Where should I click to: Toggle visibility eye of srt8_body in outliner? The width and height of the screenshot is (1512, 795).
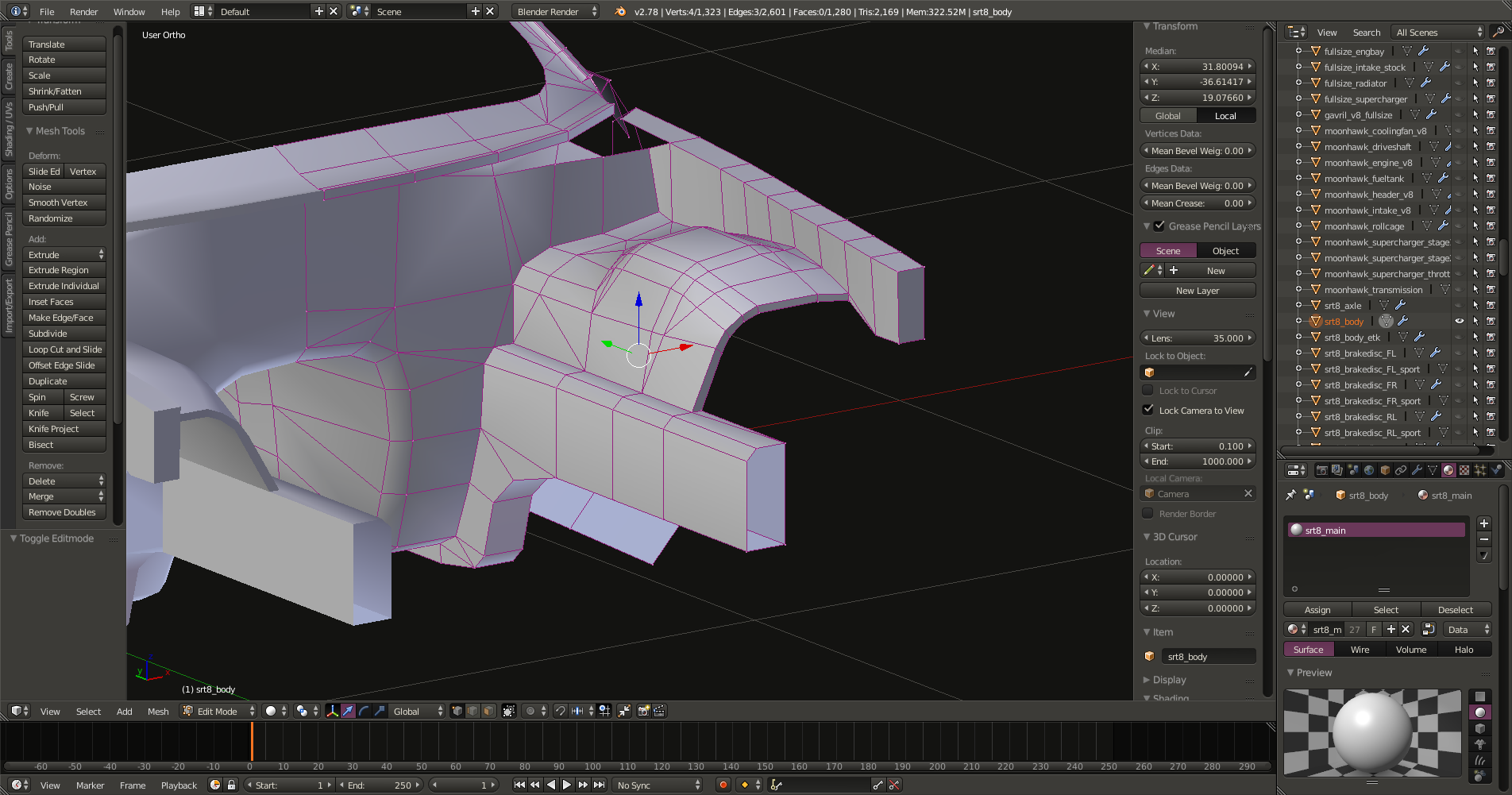tap(1459, 322)
